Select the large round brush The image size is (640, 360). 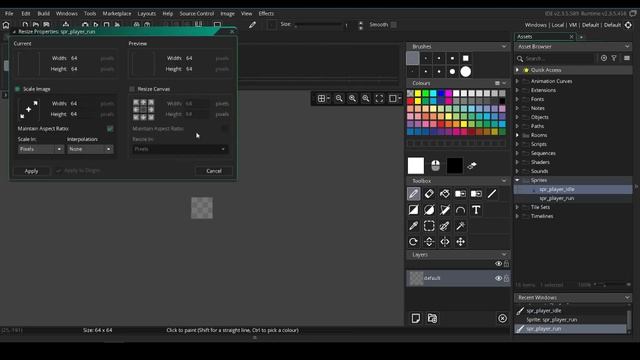465,72
